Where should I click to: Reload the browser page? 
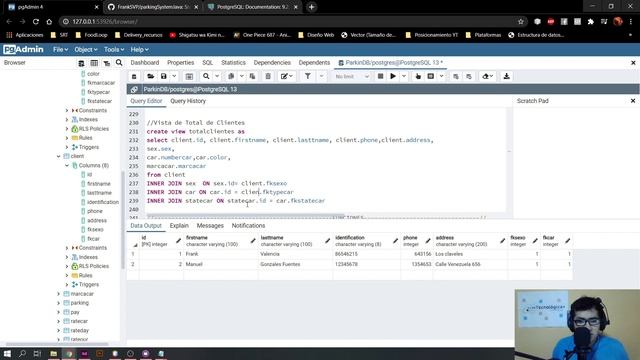coord(36,22)
